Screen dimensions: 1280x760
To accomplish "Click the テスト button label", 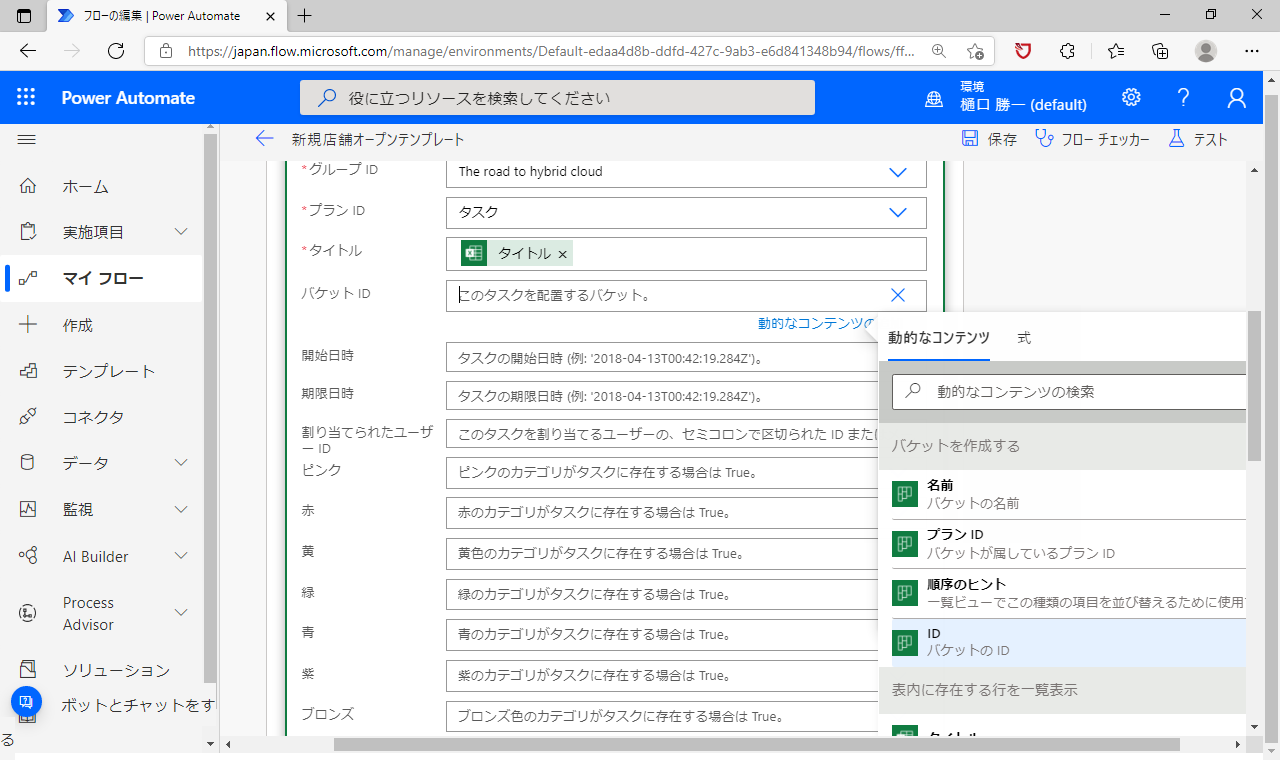I will [1210, 140].
